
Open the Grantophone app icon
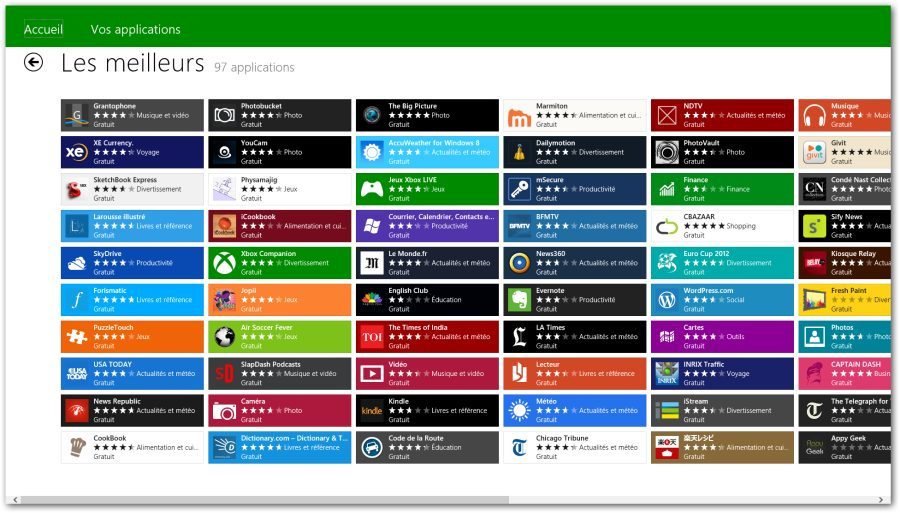[76, 115]
